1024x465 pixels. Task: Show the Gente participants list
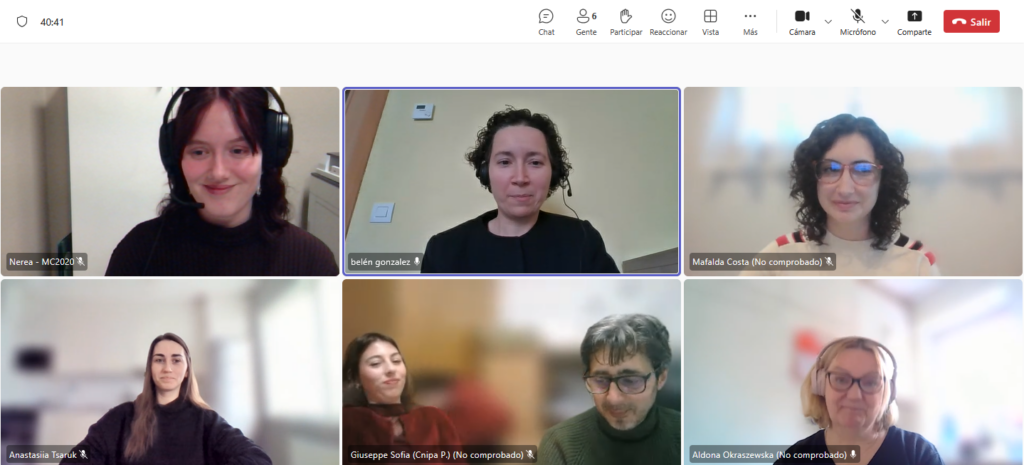[x=586, y=21]
